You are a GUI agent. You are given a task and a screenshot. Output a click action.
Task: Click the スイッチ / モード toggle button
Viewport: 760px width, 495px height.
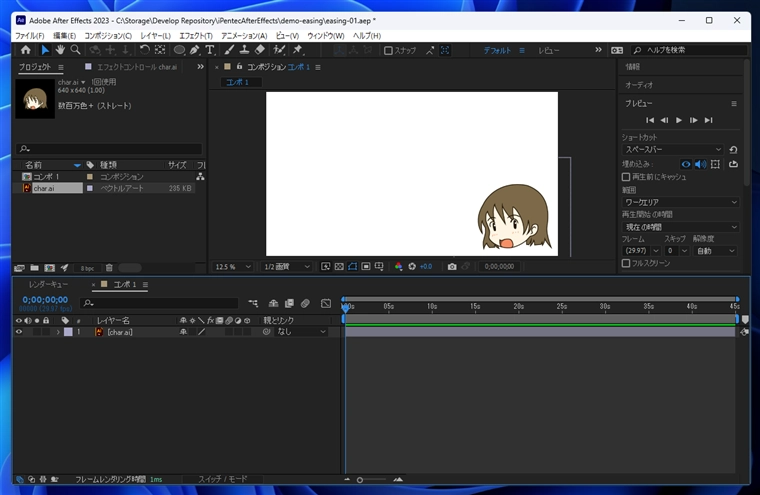pyautogui.click(x=222, y=479)
